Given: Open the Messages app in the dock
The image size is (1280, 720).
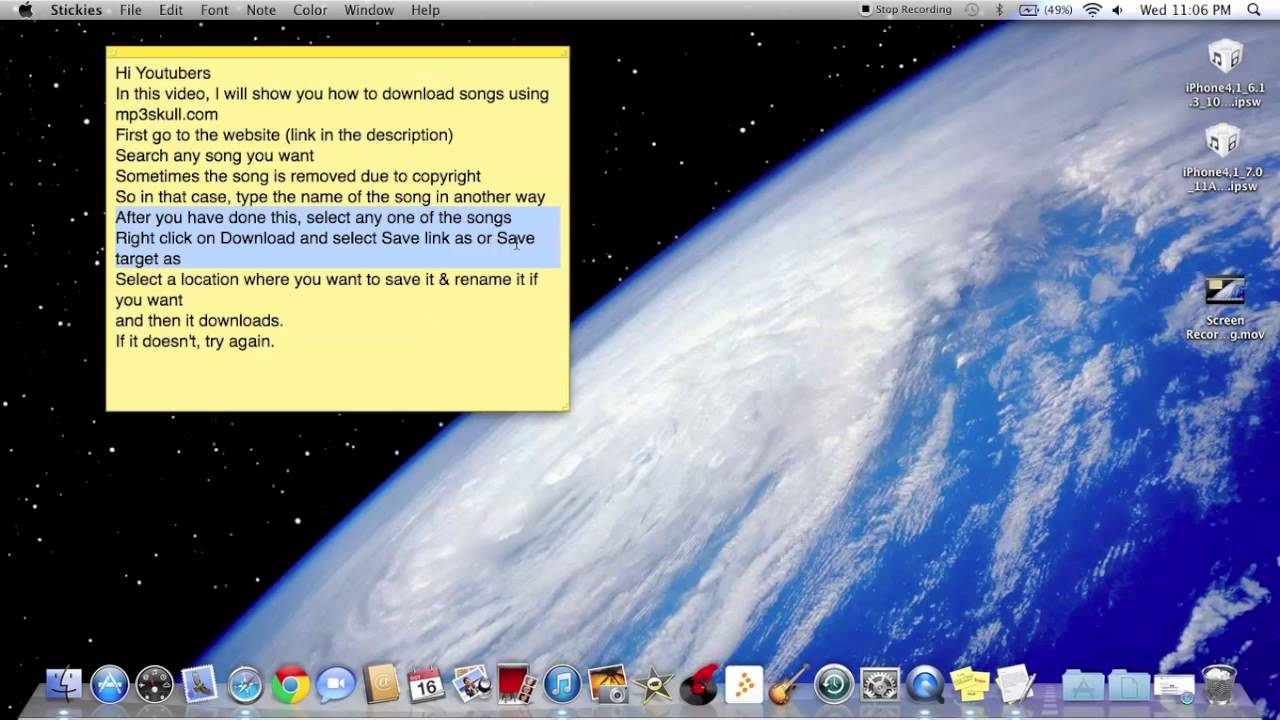Looking at the screenshot, I should point(336,684).
